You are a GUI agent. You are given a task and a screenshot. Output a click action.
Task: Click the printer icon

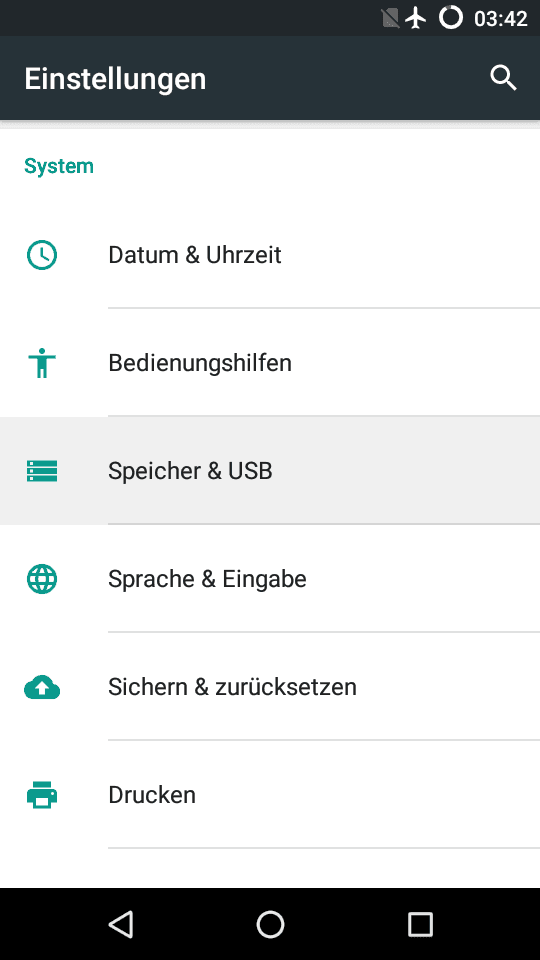tap(42, 795)
